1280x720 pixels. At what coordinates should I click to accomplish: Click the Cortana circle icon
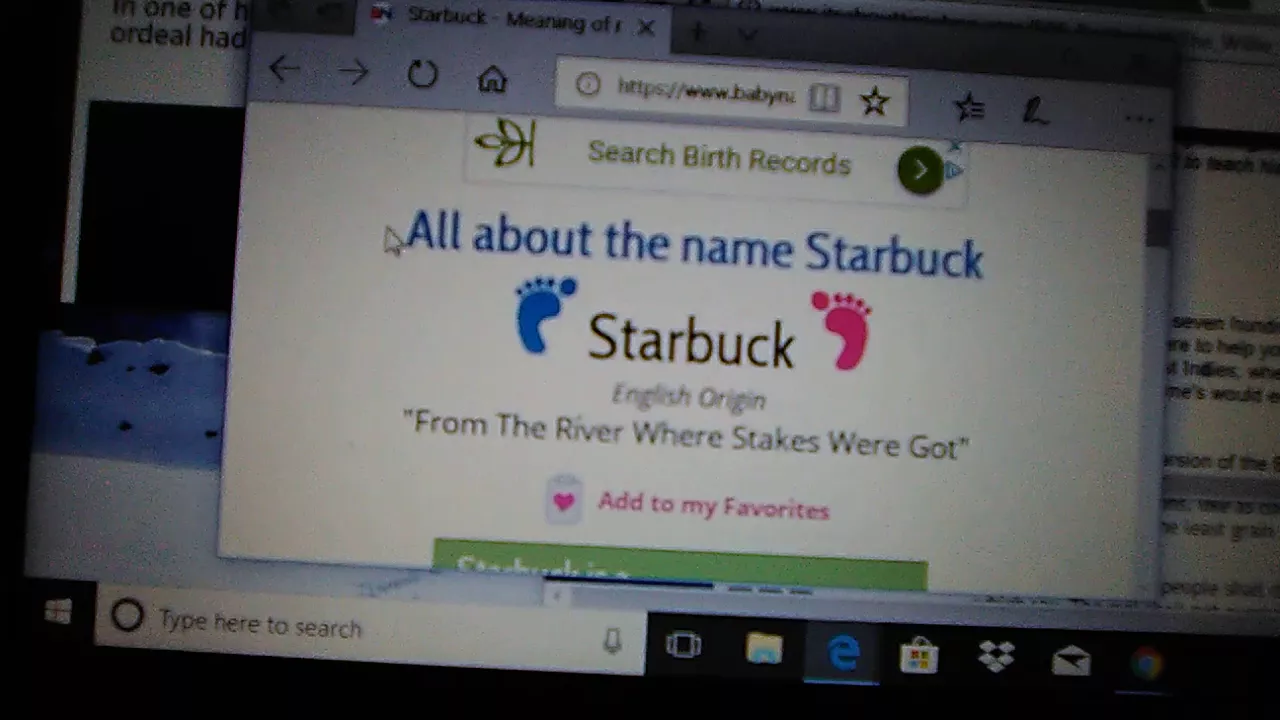[x=127, y=617]
